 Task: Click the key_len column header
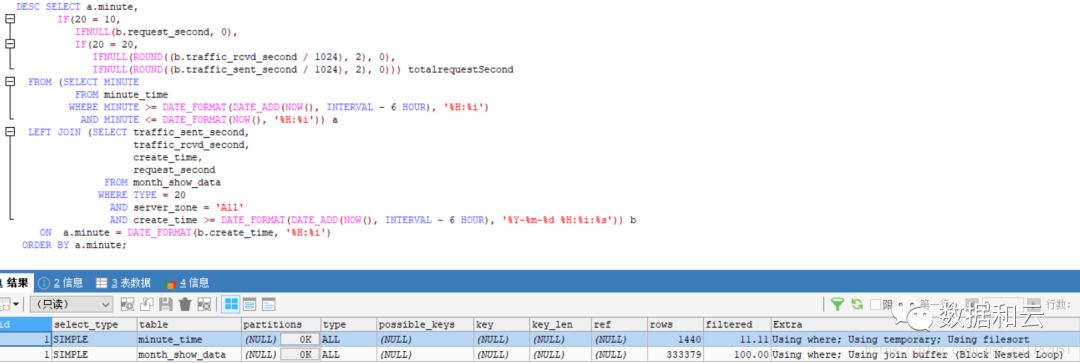tap(560, 324)
